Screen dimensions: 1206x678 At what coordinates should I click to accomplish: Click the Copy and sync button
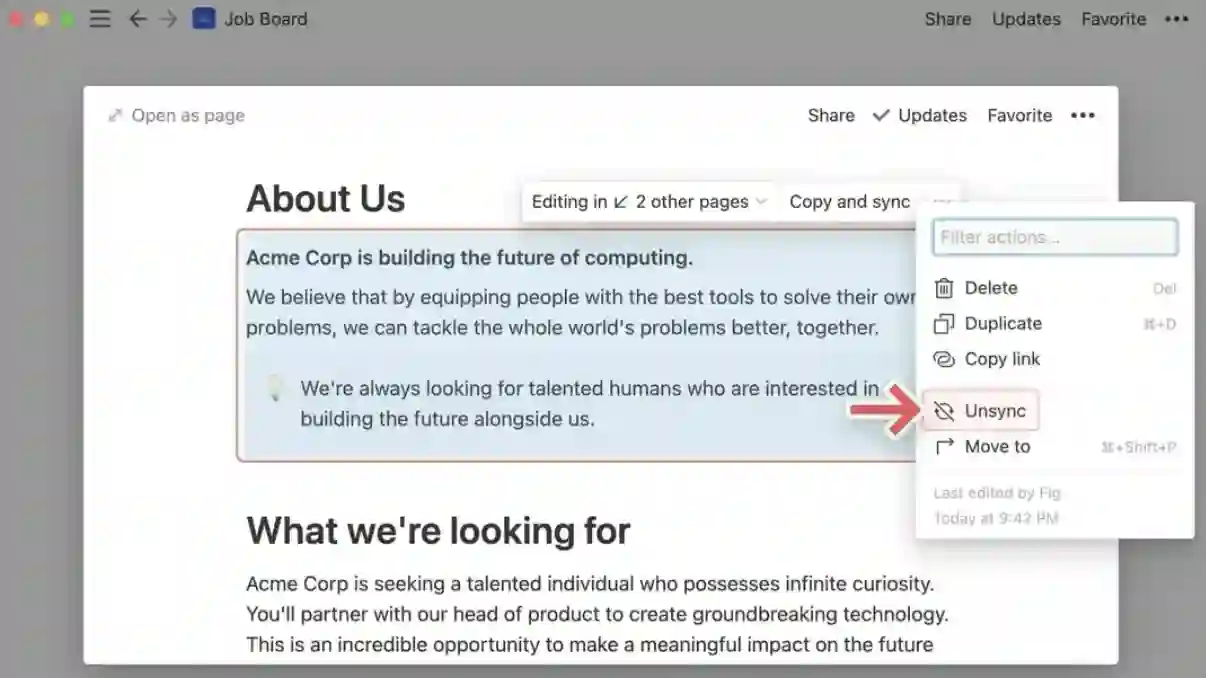click(x=850, y=202)
